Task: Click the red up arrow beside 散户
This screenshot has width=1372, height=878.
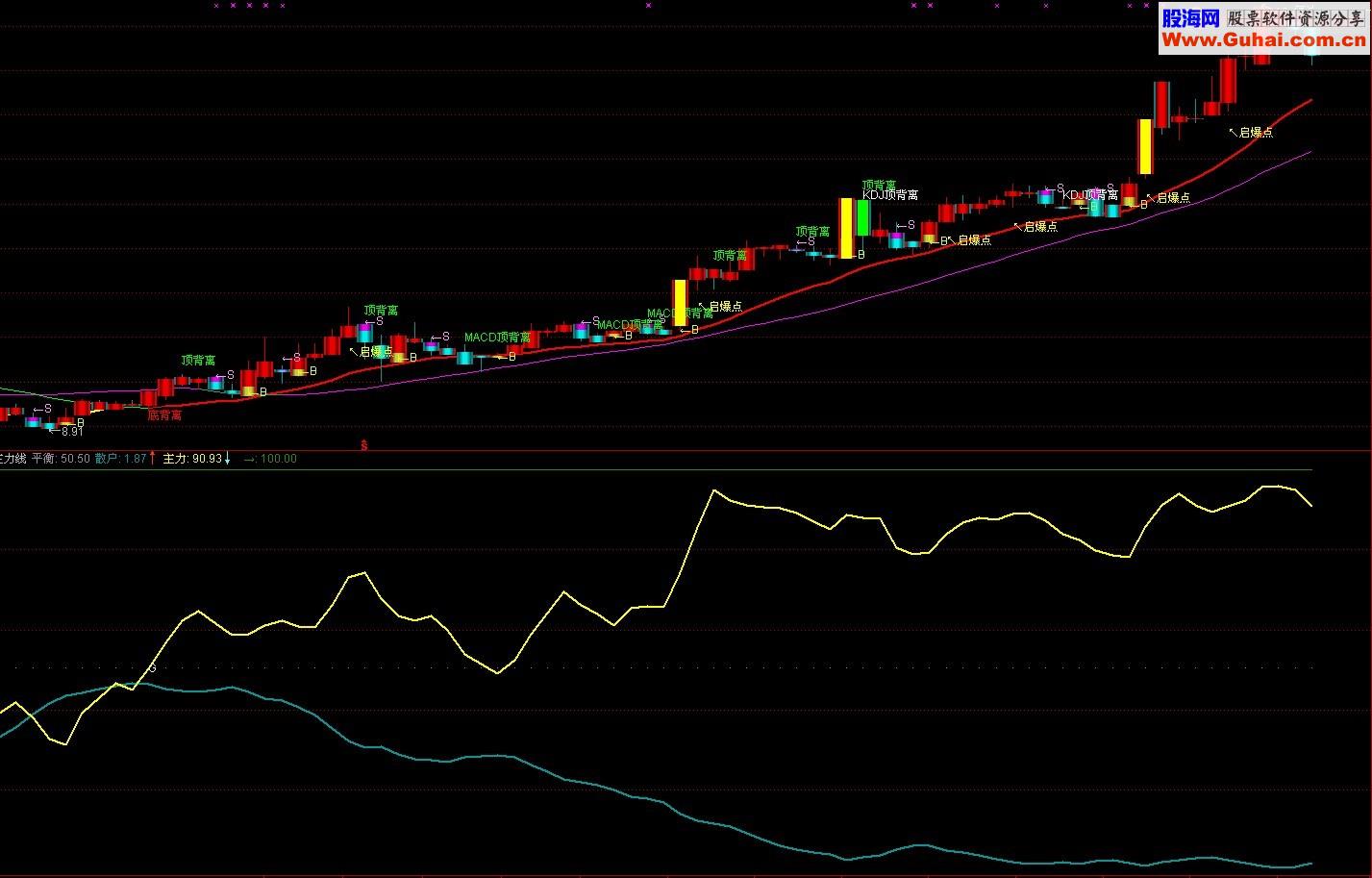Action: click(x=152, y=459)
